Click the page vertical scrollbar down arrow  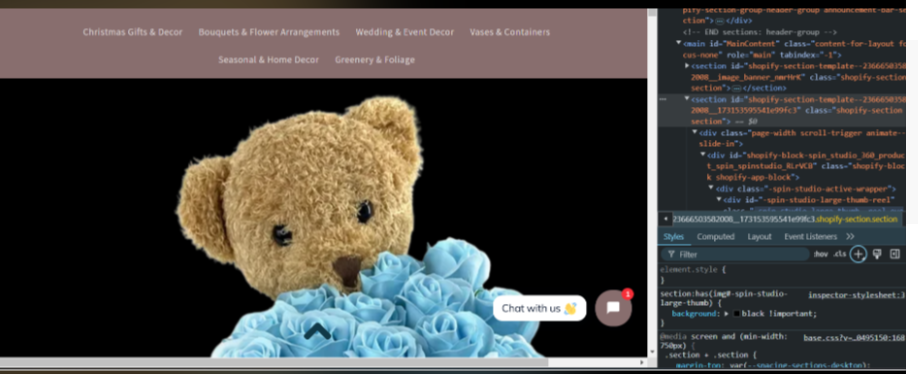click(x=652, y=352)
